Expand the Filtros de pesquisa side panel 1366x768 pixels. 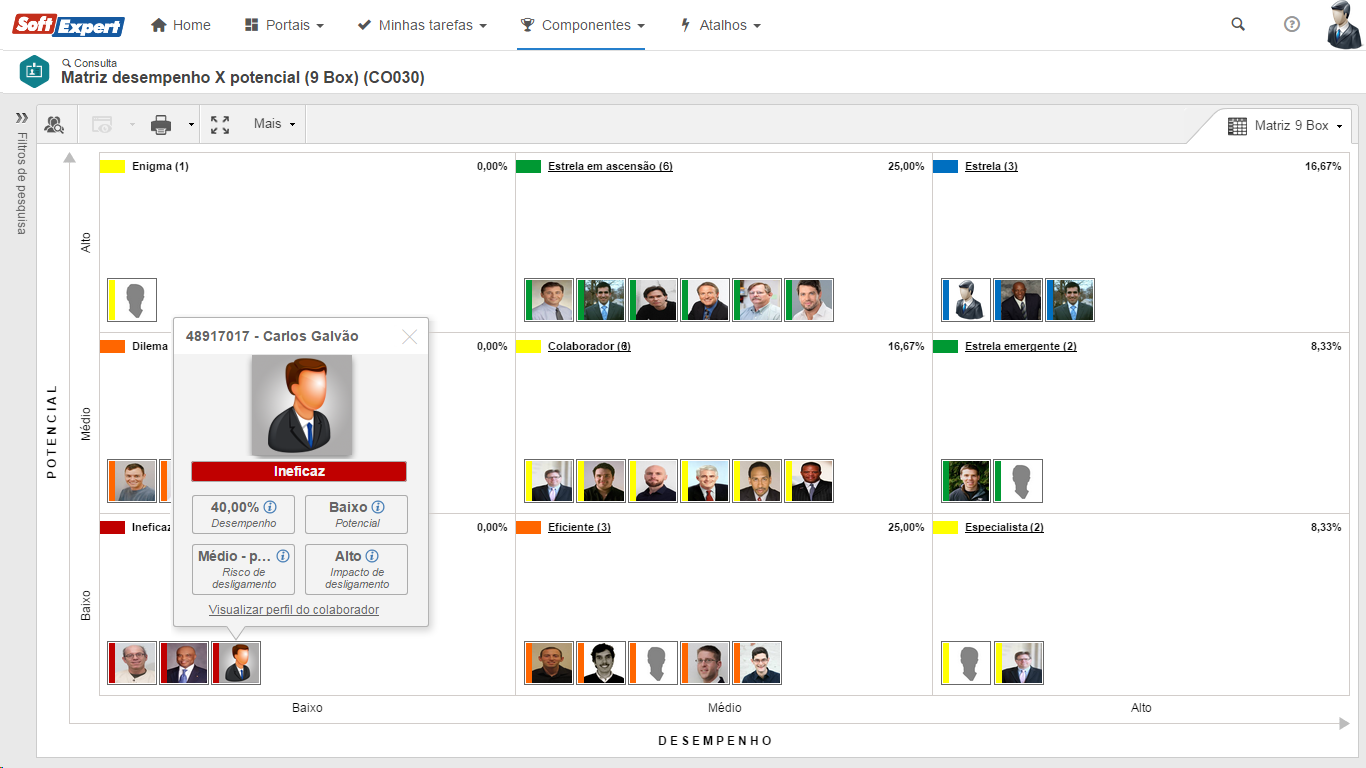[x=21, y=118]
